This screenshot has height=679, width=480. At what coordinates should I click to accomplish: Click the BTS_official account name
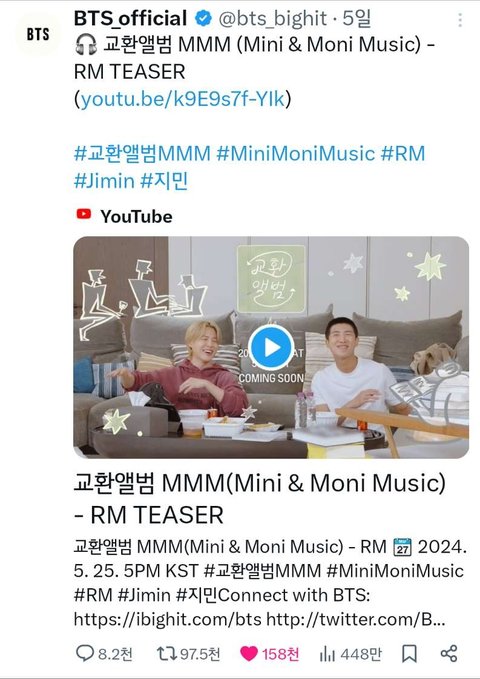tap(130, 19)
